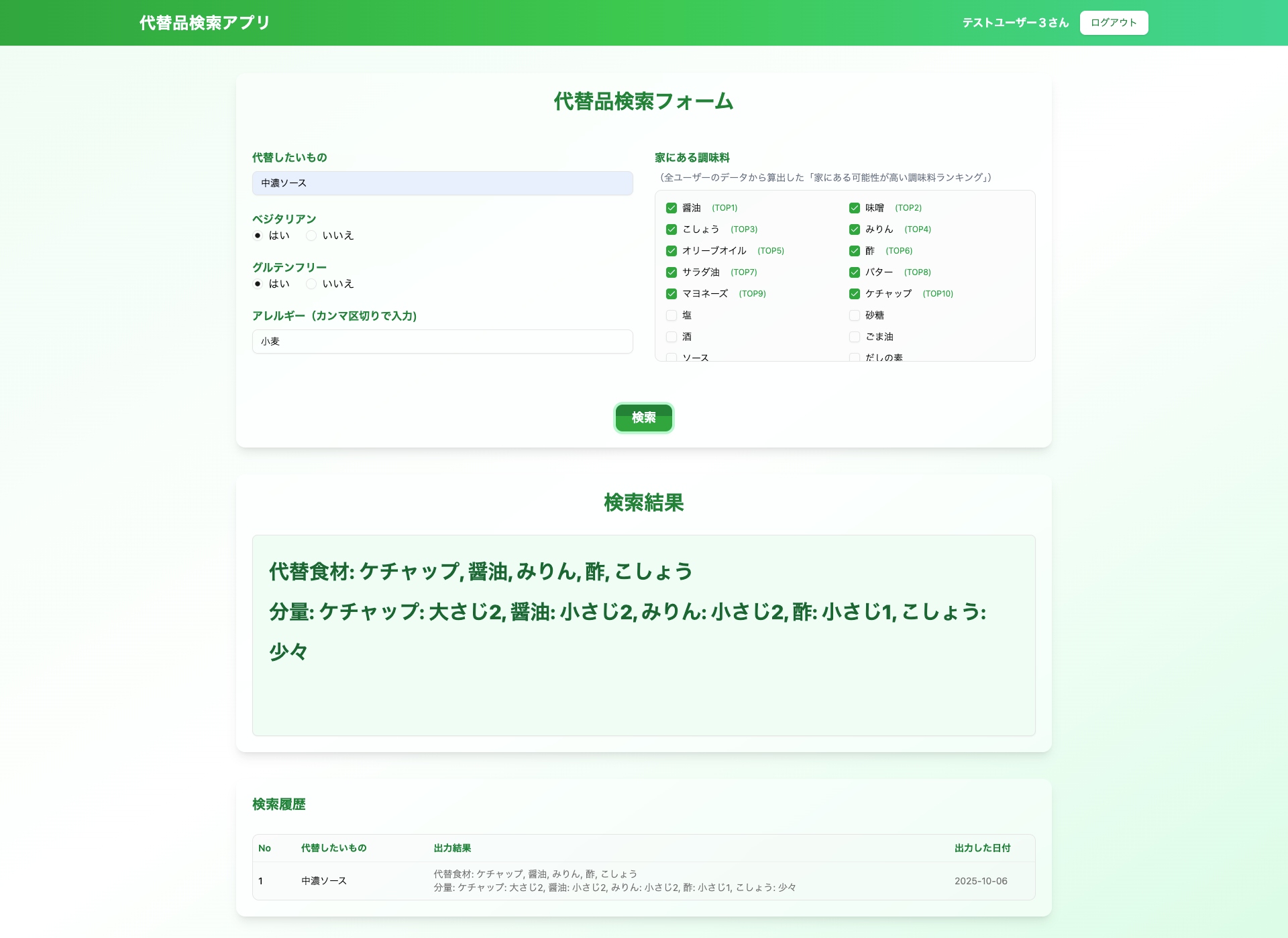Click the 代替品検索アプリ header title
The image size is (1288, 938).
pyautogui.click(x=205, y=23)
